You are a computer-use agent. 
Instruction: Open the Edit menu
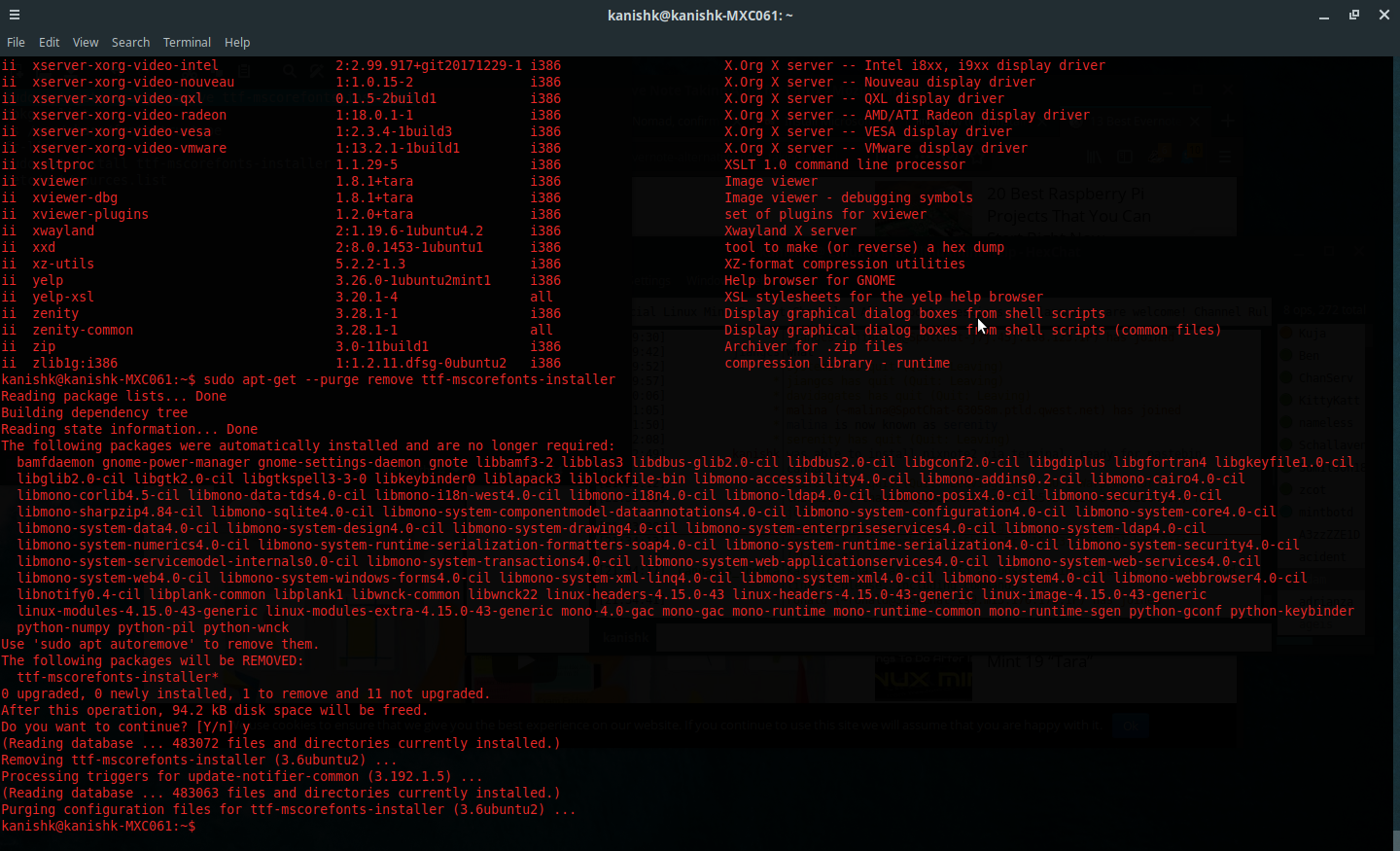click(x=50, y=43)
